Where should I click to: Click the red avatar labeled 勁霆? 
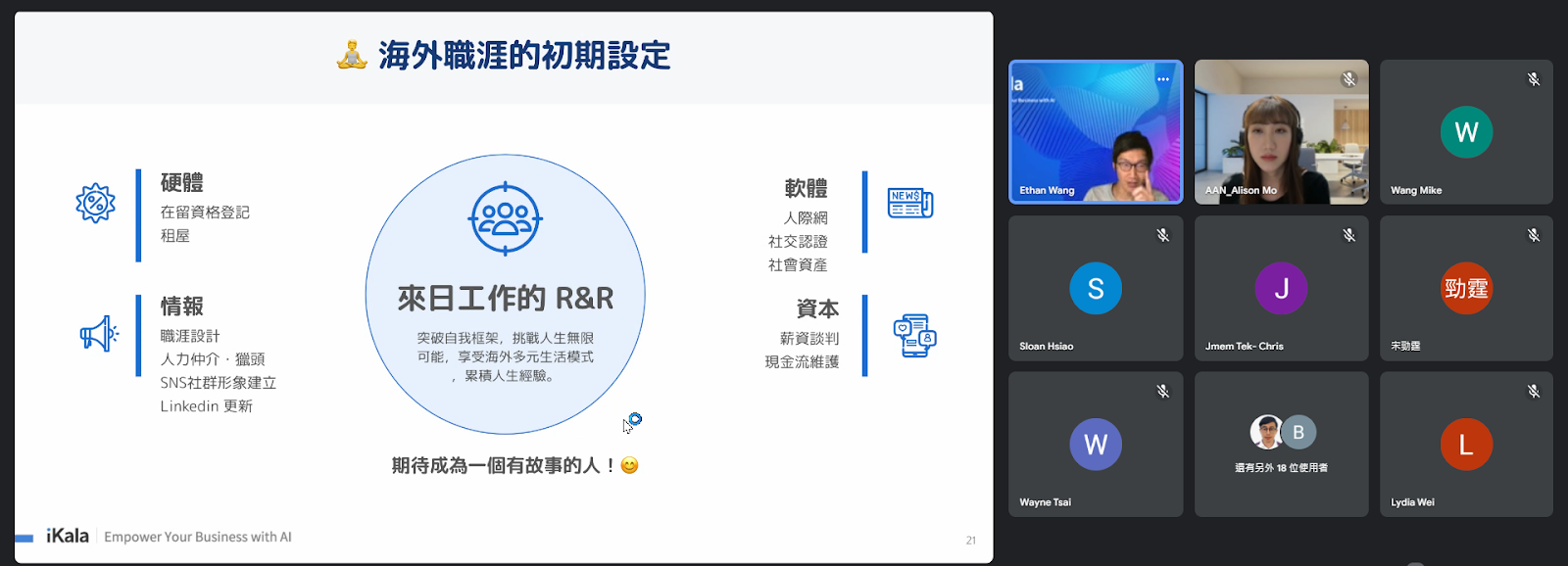(x=1466, y=288)
